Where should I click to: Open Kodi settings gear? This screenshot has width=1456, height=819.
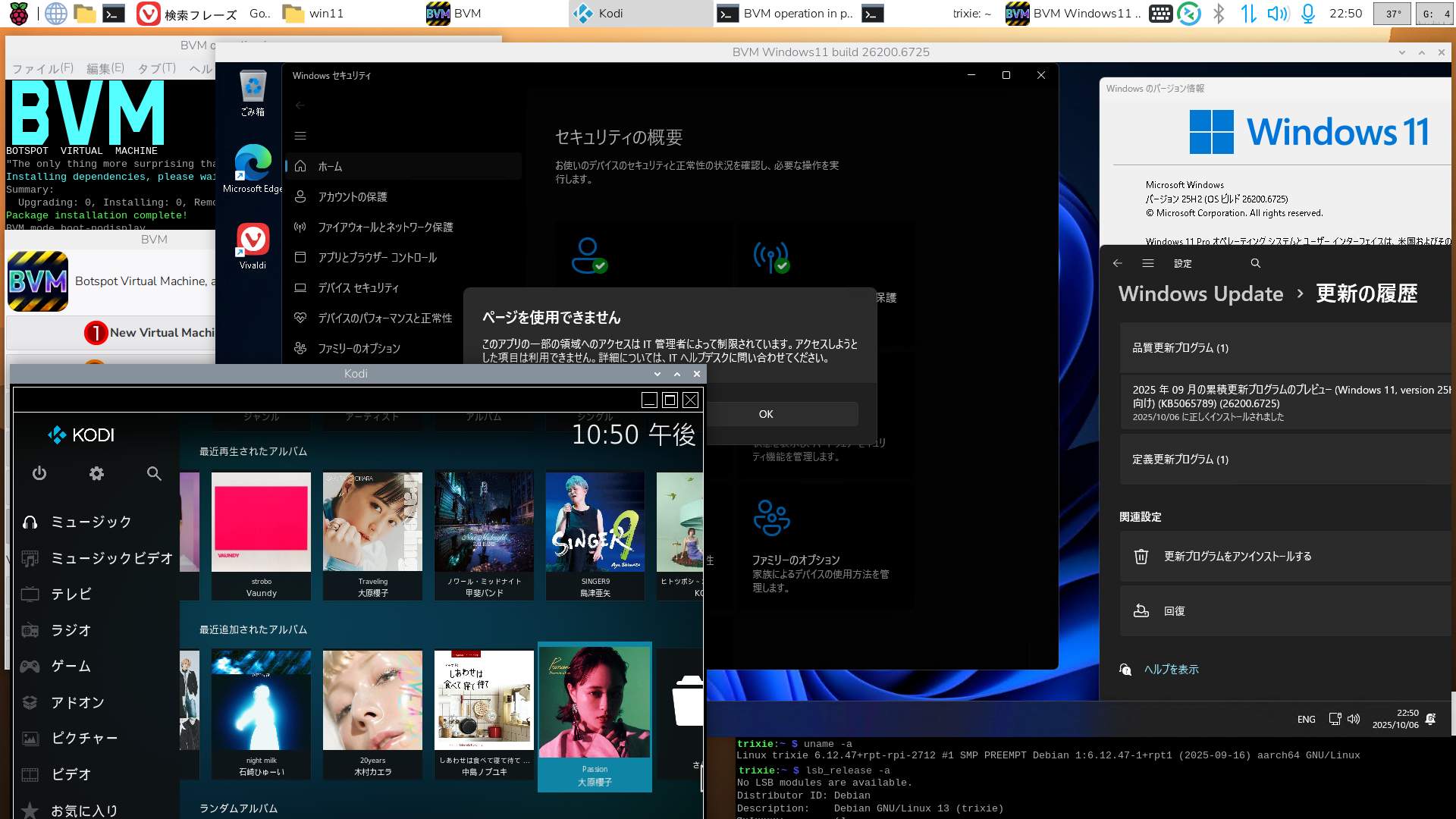click(96, 474)
